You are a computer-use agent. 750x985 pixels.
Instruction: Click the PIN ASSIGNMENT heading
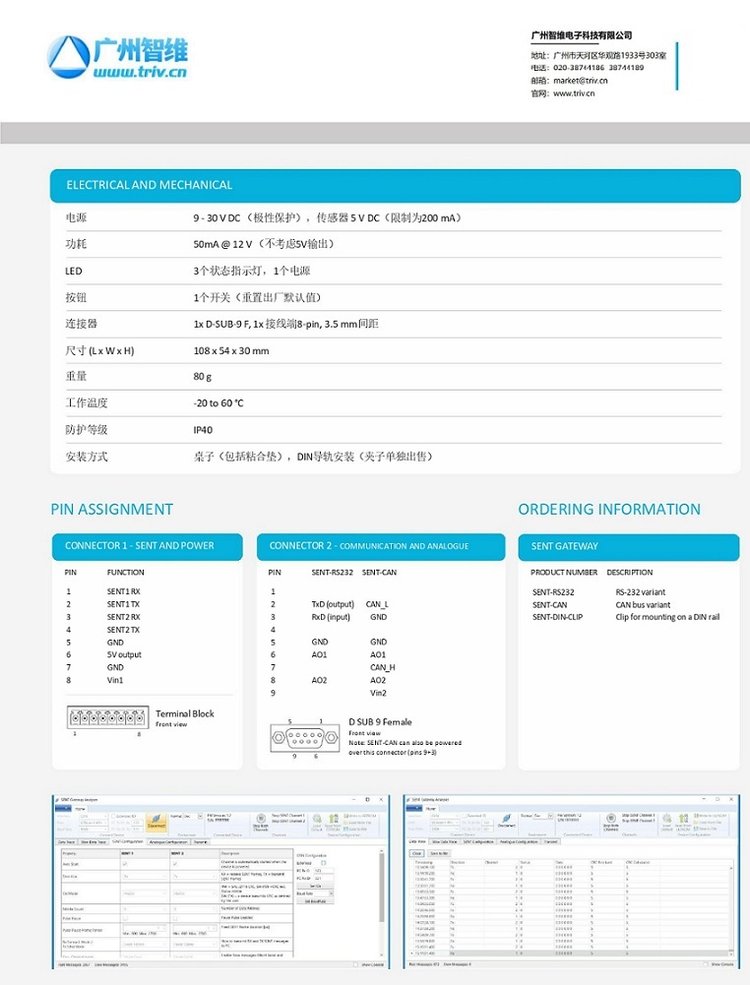click(112, 509)
